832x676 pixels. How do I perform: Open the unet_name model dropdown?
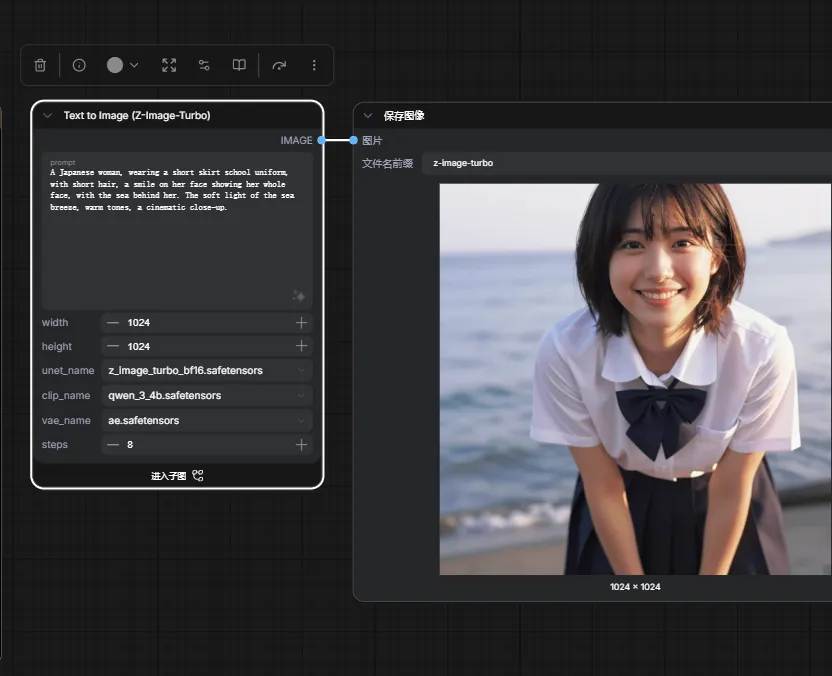(x=206, y=371)
